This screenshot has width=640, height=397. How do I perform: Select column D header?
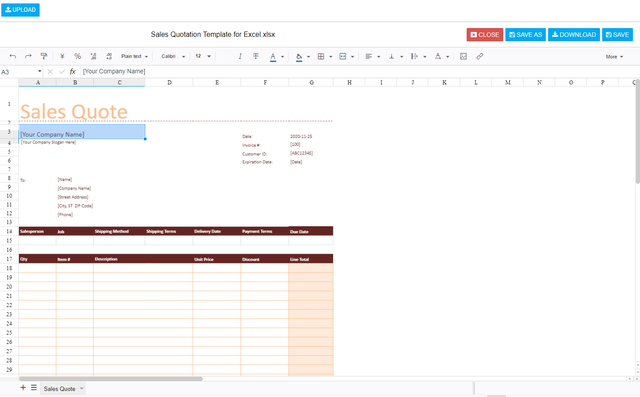[169, 82]
